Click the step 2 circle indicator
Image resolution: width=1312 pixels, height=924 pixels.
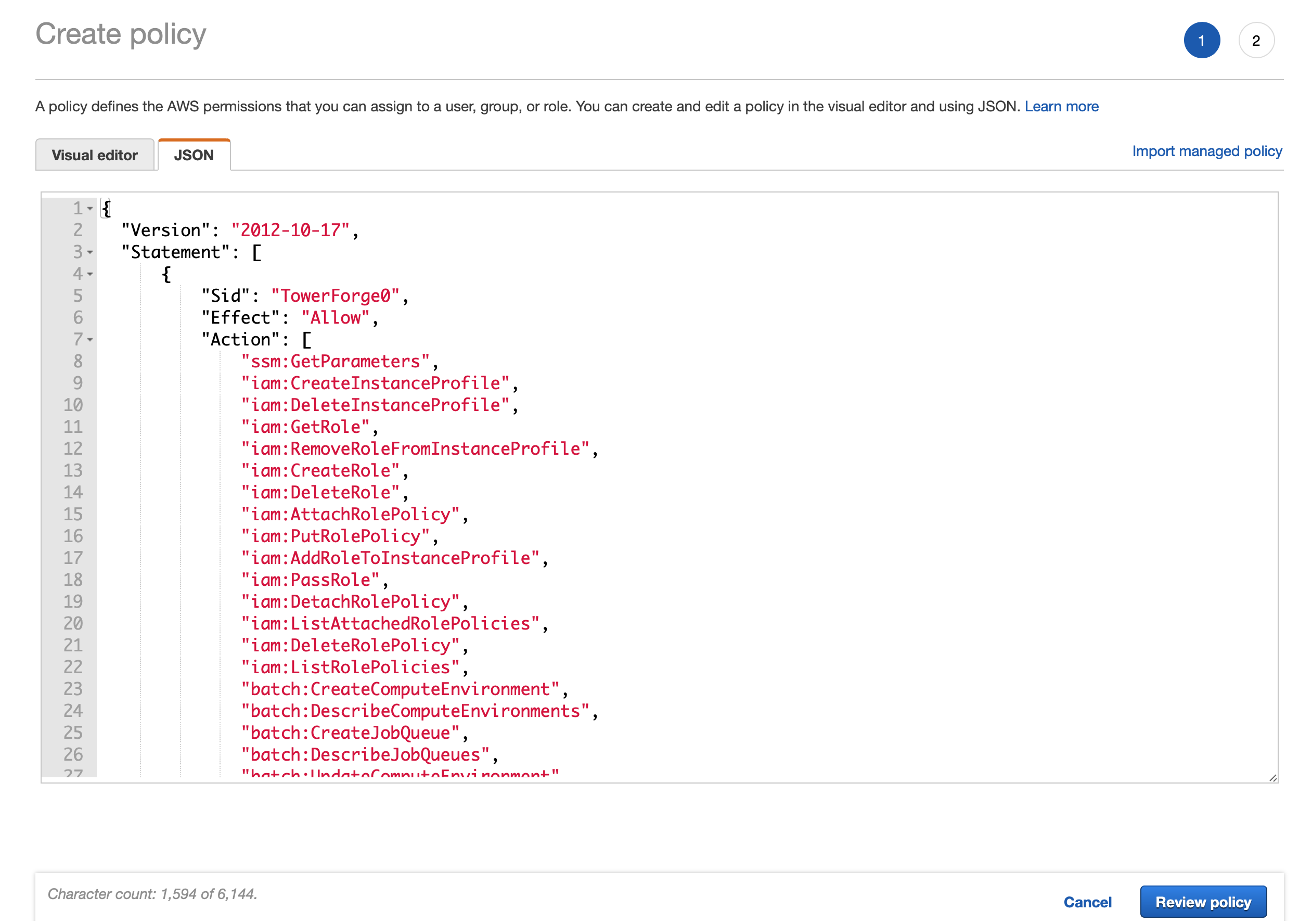(1255, 41)
